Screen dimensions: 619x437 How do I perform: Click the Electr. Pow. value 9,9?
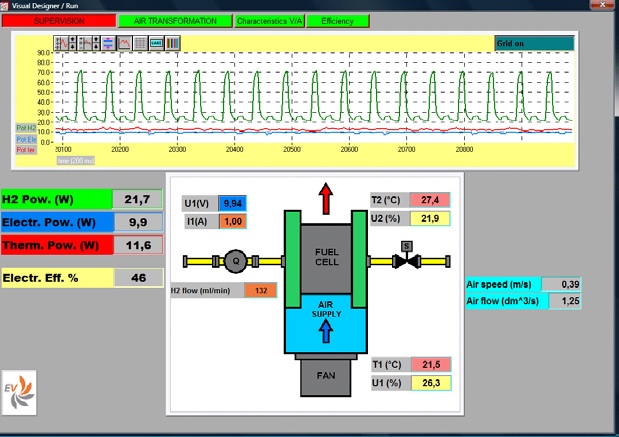pos(138,222)
